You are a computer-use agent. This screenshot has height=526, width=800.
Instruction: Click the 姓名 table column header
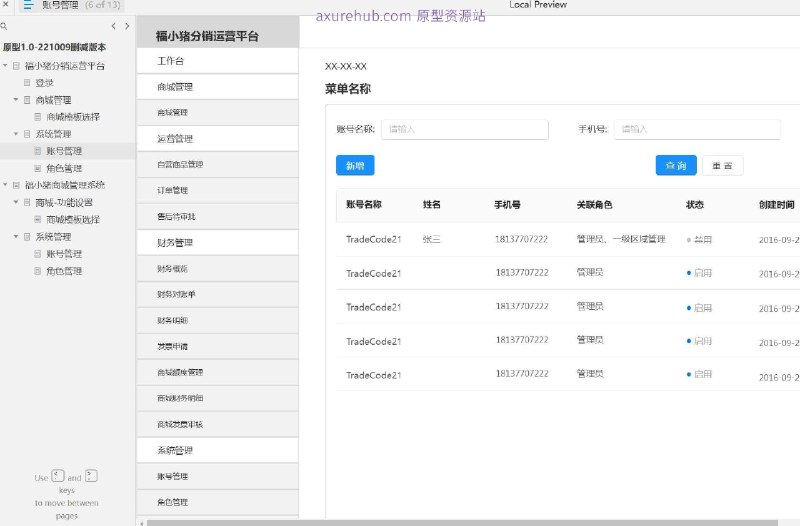tap(432, 205)
